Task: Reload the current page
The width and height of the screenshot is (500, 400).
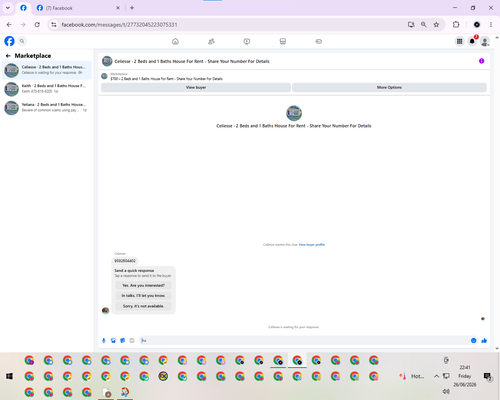Action: (x=37, y=25)
